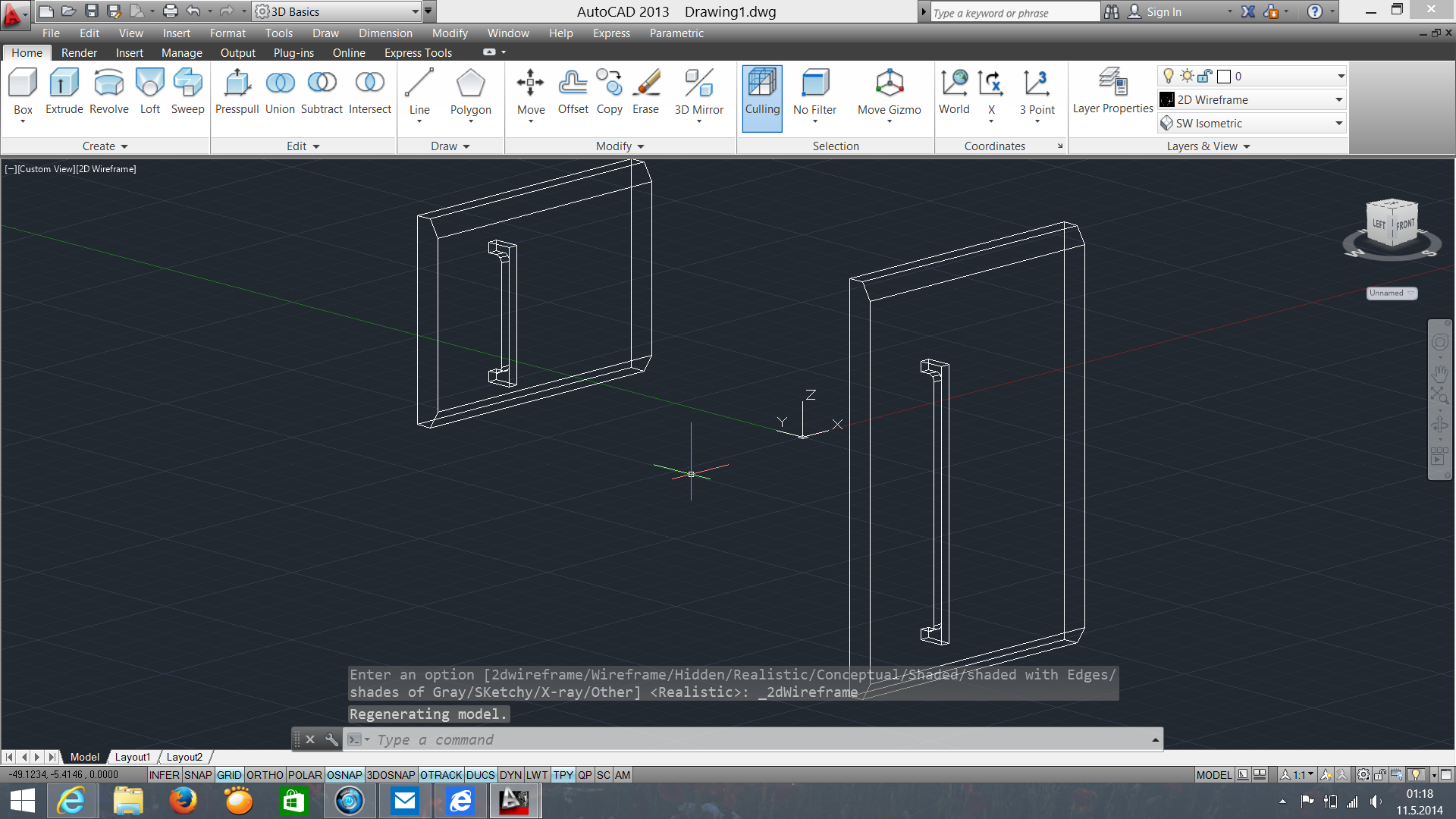Toggle OSNAP in the status bar

coord(344,775)
